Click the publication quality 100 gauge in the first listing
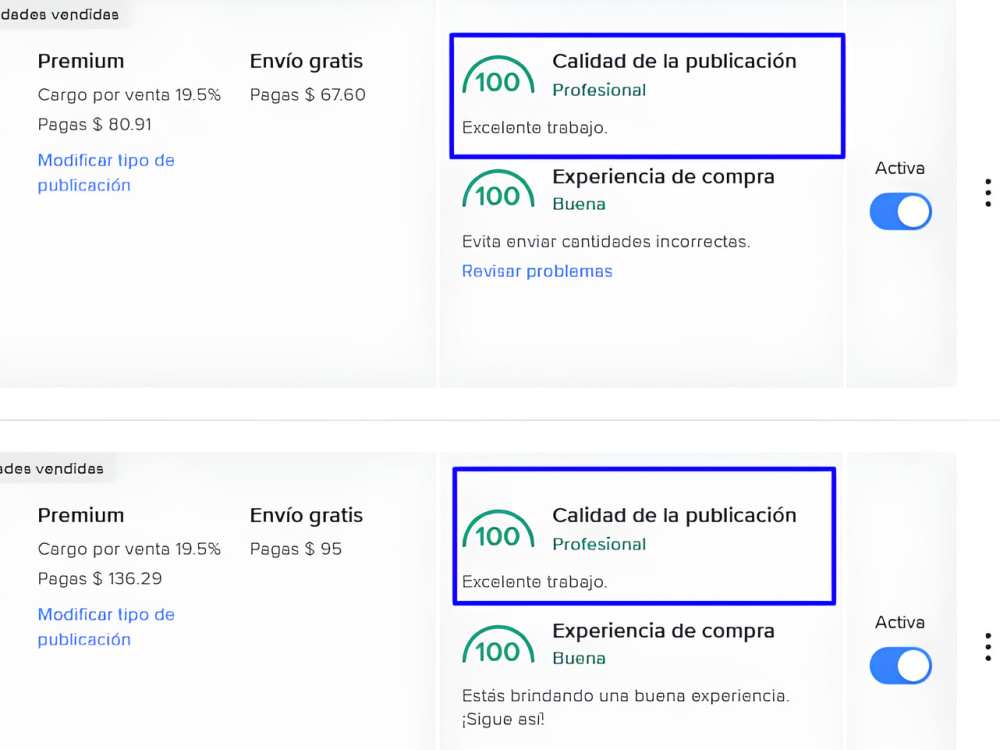This screenshot has height=750, width=1000. click(x=498, y=76)
